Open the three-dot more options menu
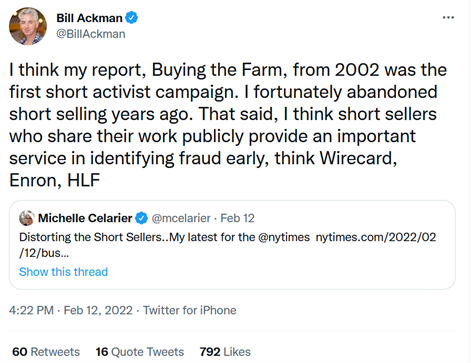The height and width of the screenshot is (363, 471). (x=448, y=17)
